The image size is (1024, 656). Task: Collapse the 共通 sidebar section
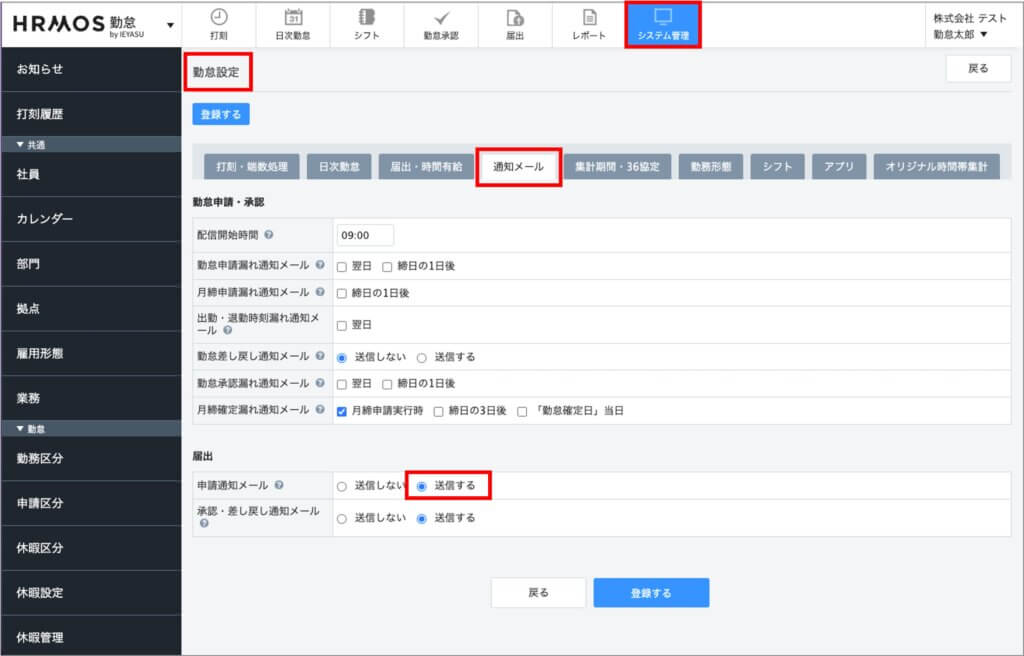pyautogui.click(x=21, y=145)
